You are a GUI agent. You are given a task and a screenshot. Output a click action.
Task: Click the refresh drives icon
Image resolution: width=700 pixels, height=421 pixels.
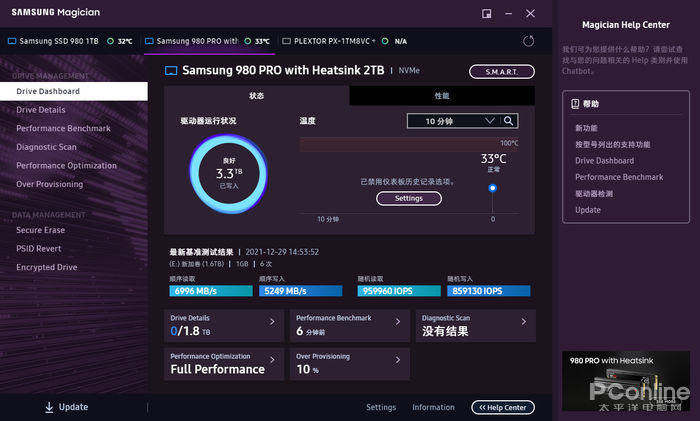click(528, 41)
